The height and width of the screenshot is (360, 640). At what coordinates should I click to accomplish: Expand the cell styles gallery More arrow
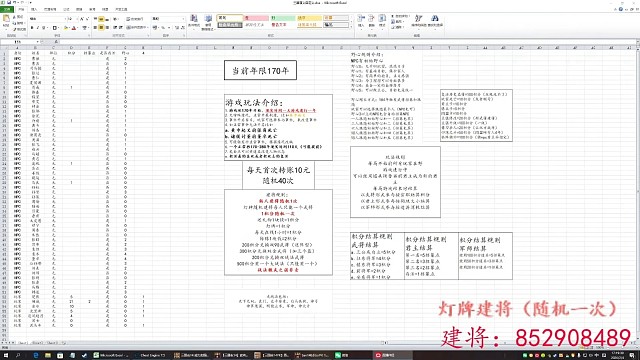click(x=351, y=27)
